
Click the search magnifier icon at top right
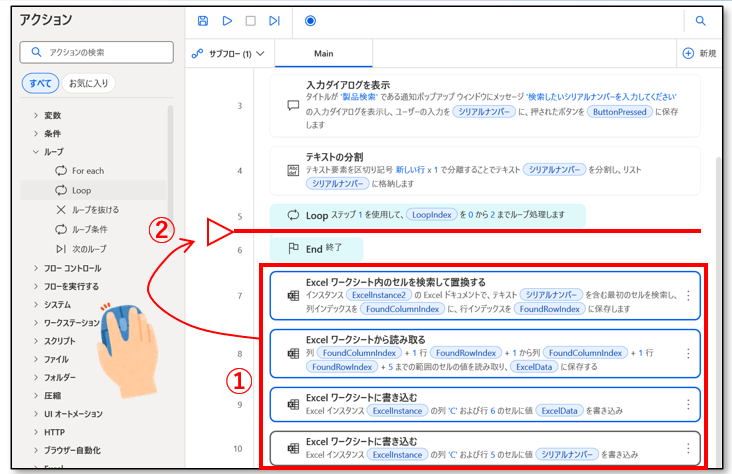coord(700,20)
